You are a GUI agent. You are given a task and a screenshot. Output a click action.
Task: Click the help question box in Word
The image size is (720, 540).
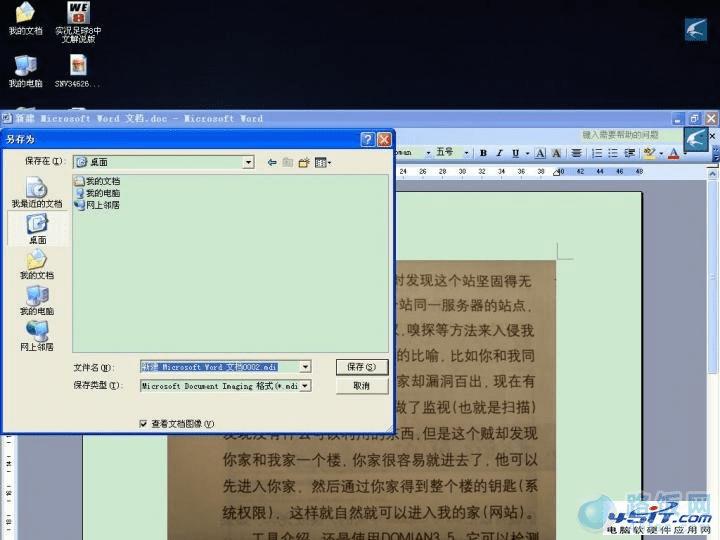pyautogui.click(x=631, y=135)
